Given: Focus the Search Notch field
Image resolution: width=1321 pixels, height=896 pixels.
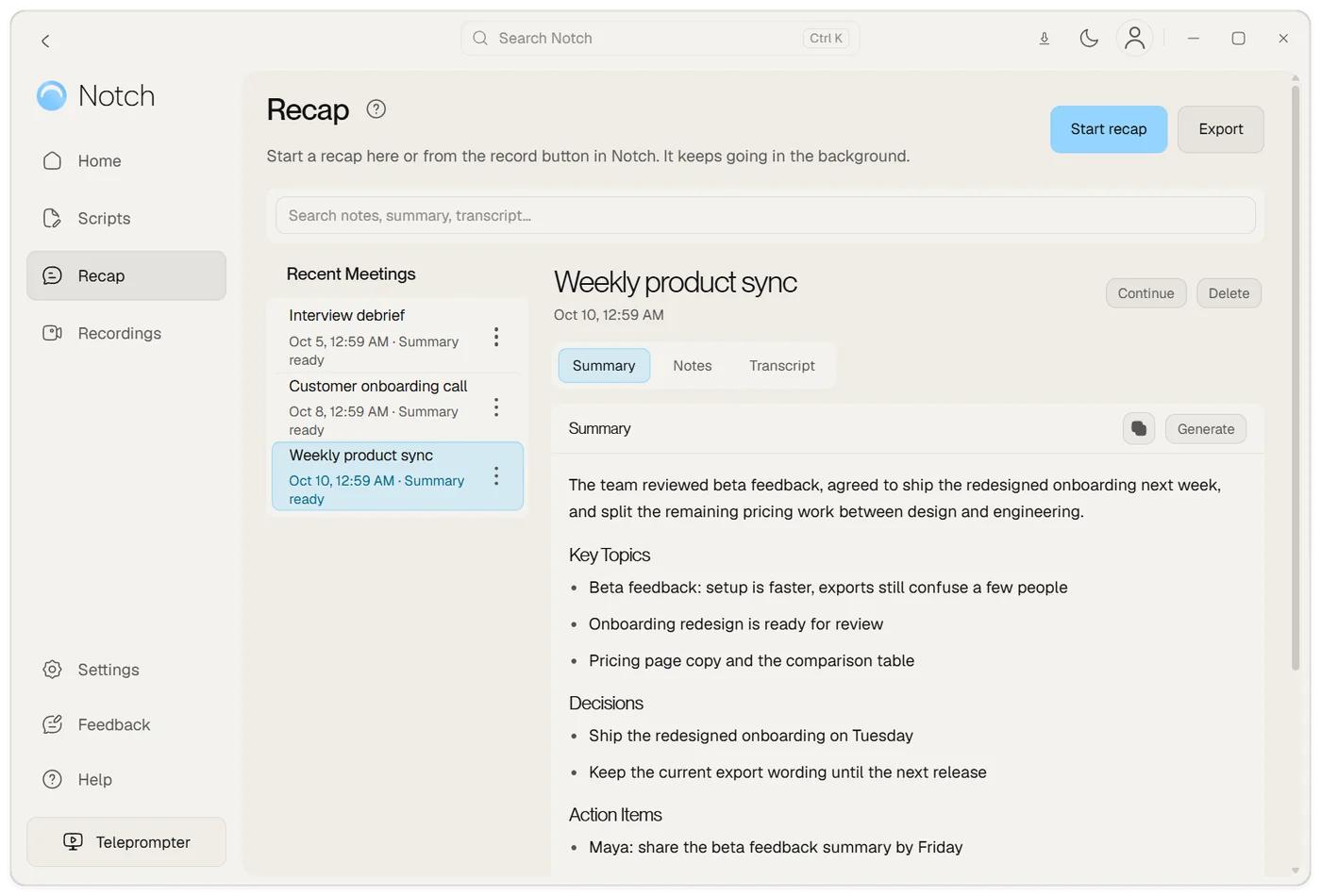Looking at the screenshot, I should [660, 39].
